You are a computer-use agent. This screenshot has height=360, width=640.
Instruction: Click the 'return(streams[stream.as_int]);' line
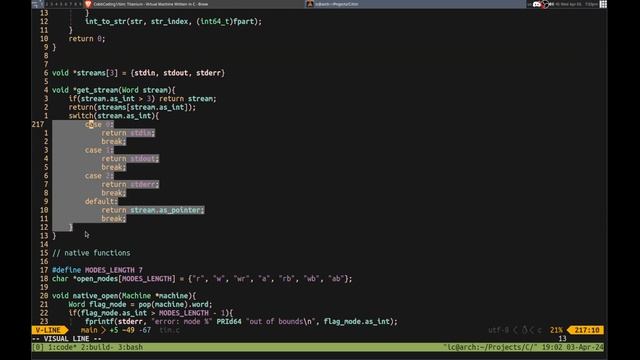click(132, 107)
